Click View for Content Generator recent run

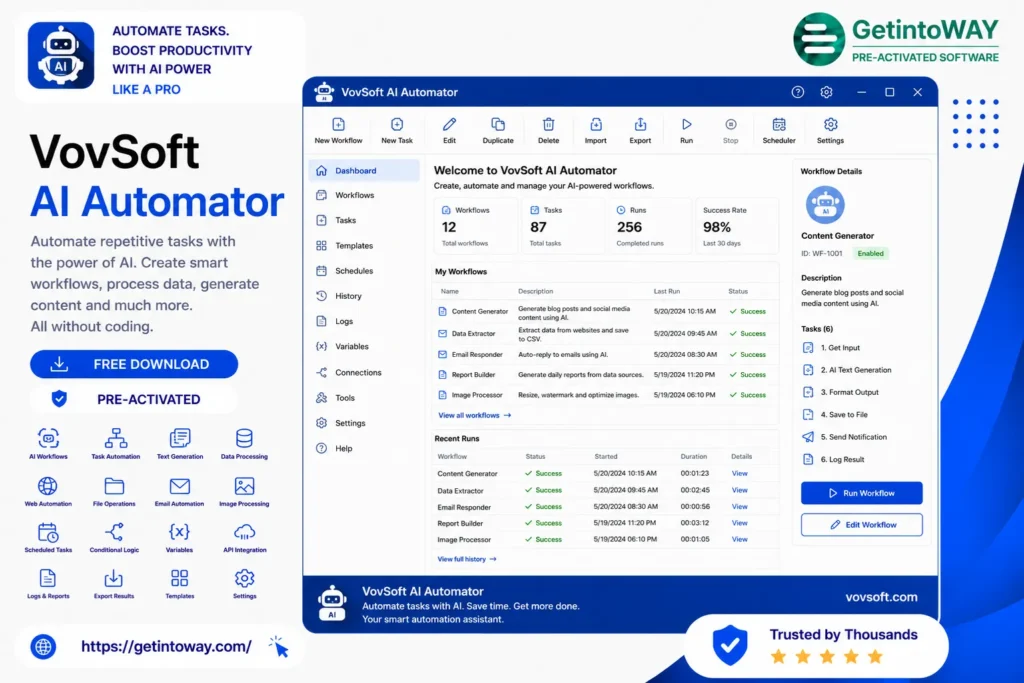pos(739,473)
